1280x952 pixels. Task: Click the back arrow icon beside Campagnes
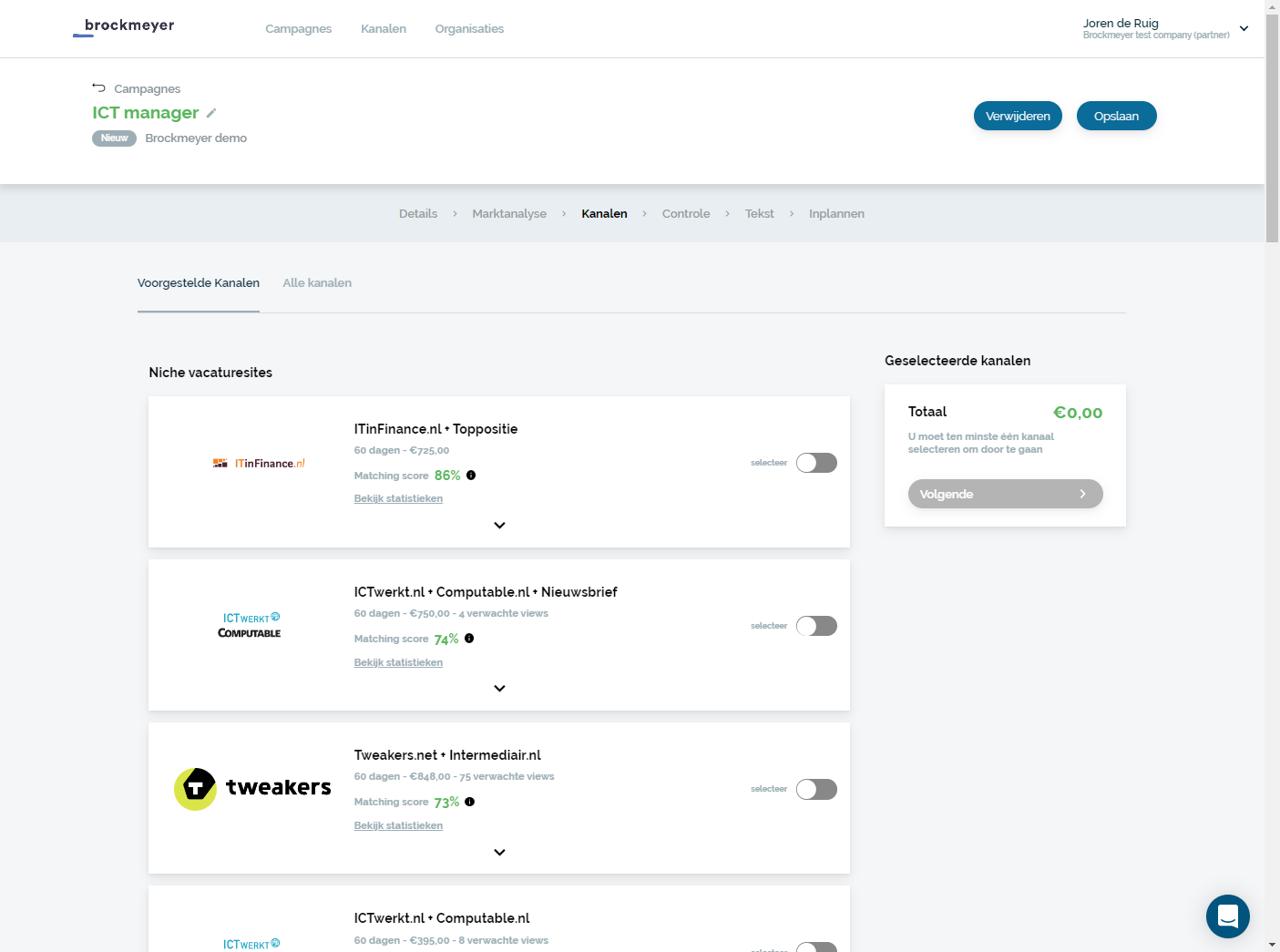[98, 87]
